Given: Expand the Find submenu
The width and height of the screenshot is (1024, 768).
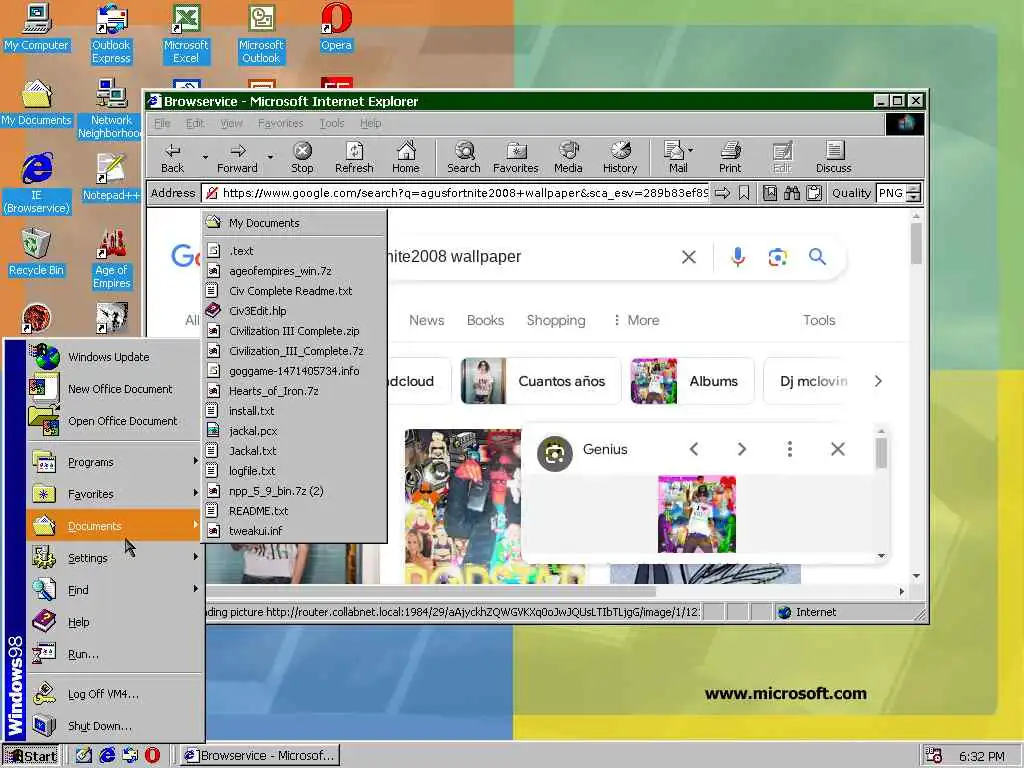Looking at the screenshot, I should pyautogui.click(x=114, y=590).
